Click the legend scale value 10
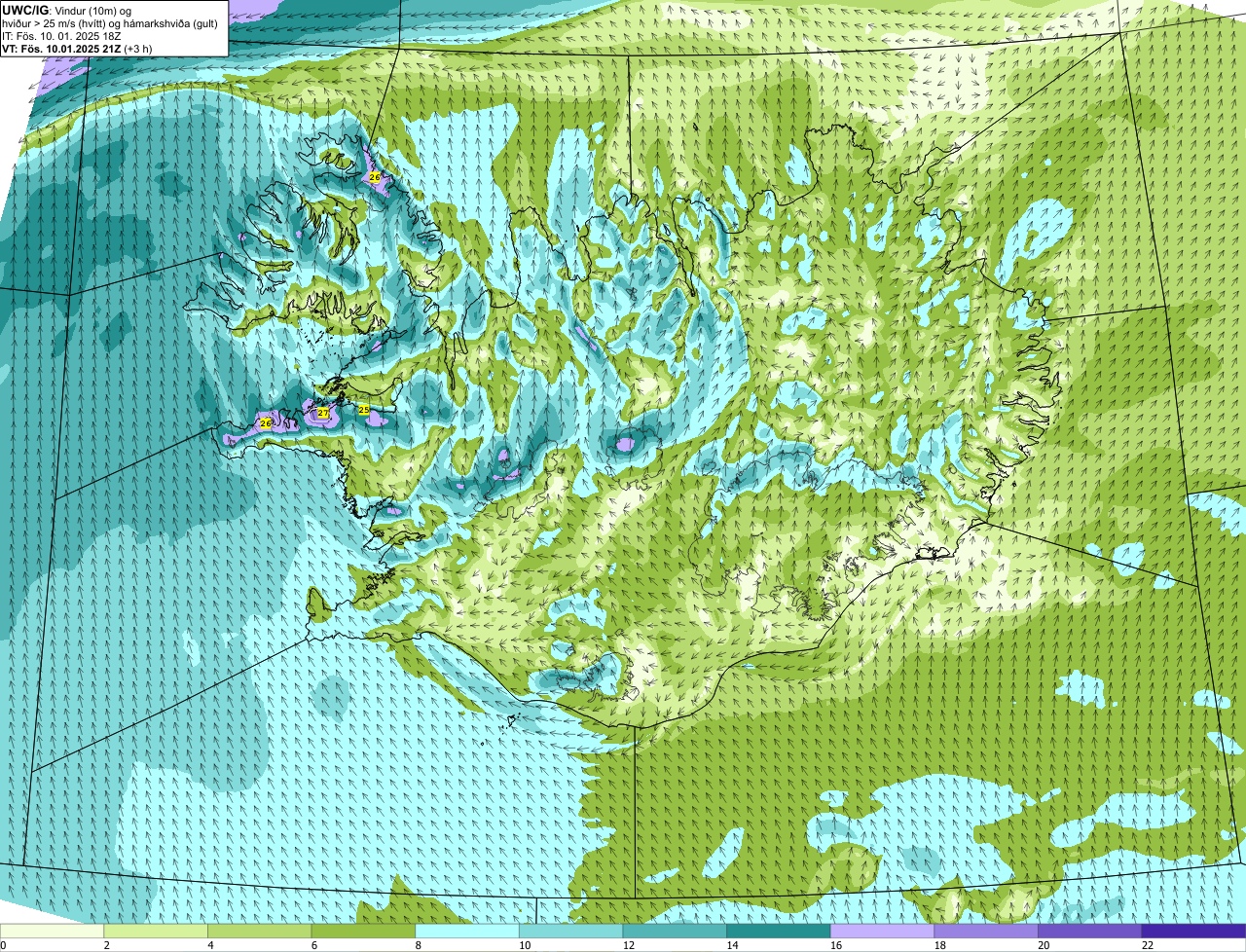Viewport: 1246px width, 952px height. pos(525,945)
